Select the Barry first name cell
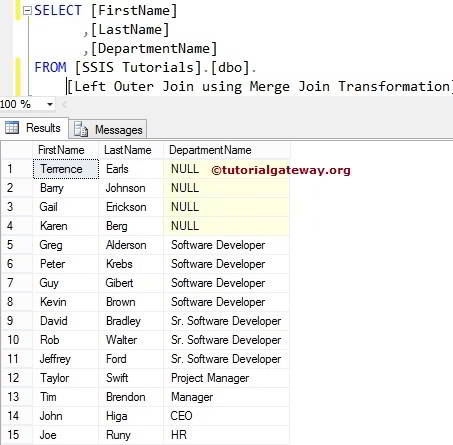453x445 pixels. tap(66, 188)
